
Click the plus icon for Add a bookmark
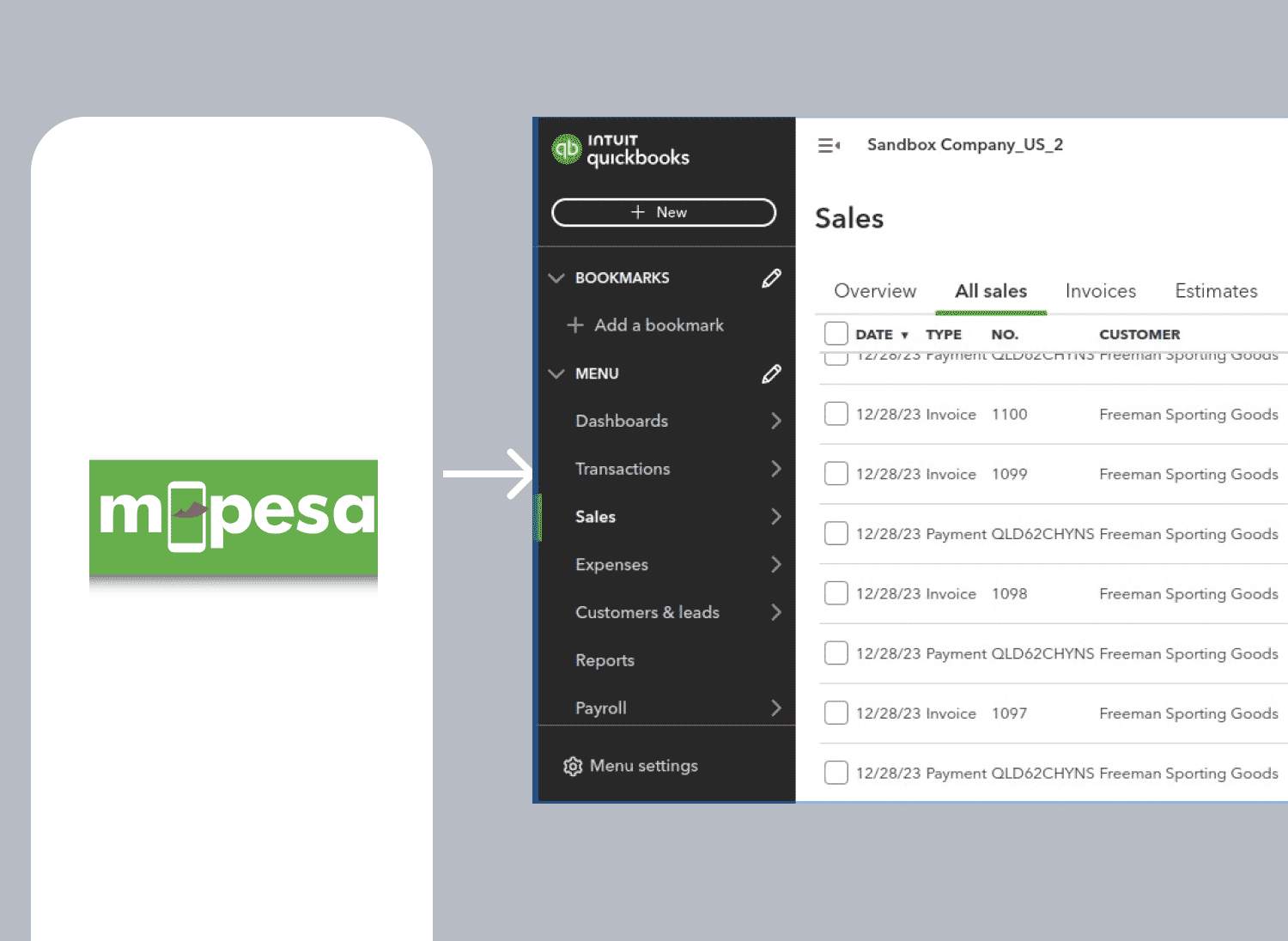click(x=575, y=325)
